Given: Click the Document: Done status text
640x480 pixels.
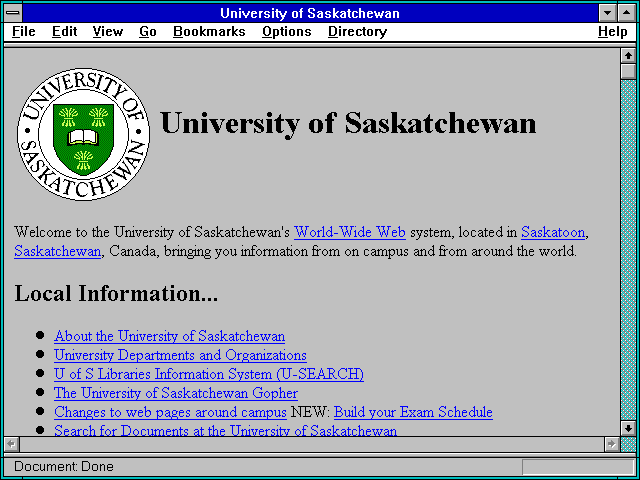Looking at the screenshot, I should click(64, 466).
